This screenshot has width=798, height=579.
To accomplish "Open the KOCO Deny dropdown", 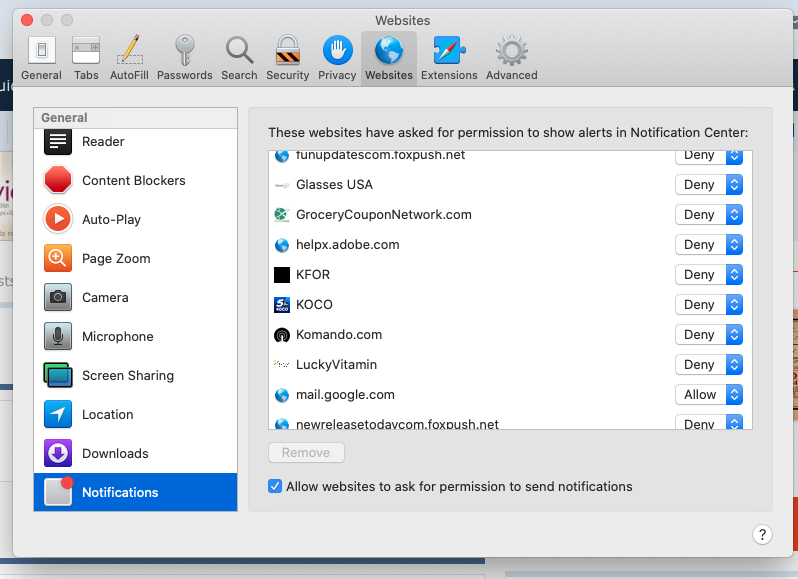I will [x=708, y=305].
